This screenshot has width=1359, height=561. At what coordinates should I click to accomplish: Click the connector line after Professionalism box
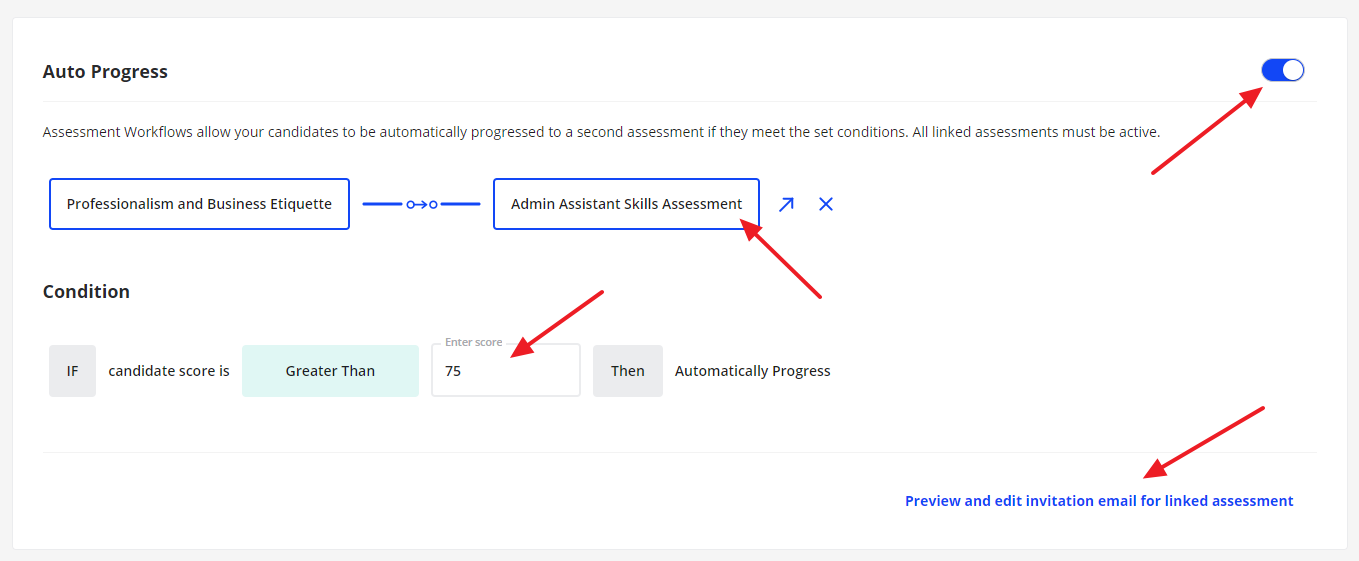point(380,204)
